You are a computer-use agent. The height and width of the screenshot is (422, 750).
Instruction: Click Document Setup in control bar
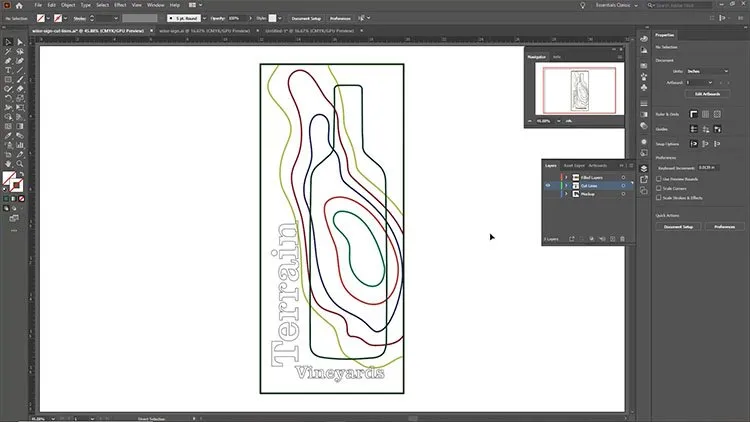tap(306, 18)
